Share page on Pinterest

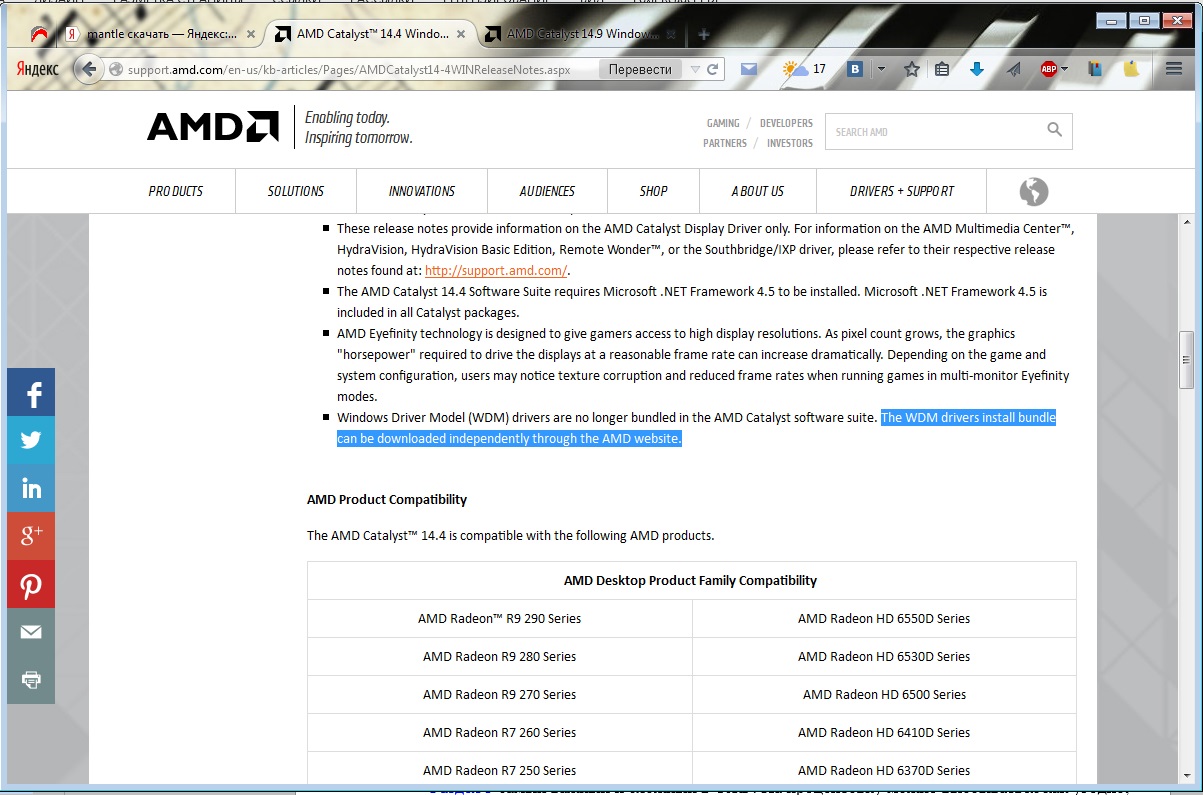click(x=31, y=584)
